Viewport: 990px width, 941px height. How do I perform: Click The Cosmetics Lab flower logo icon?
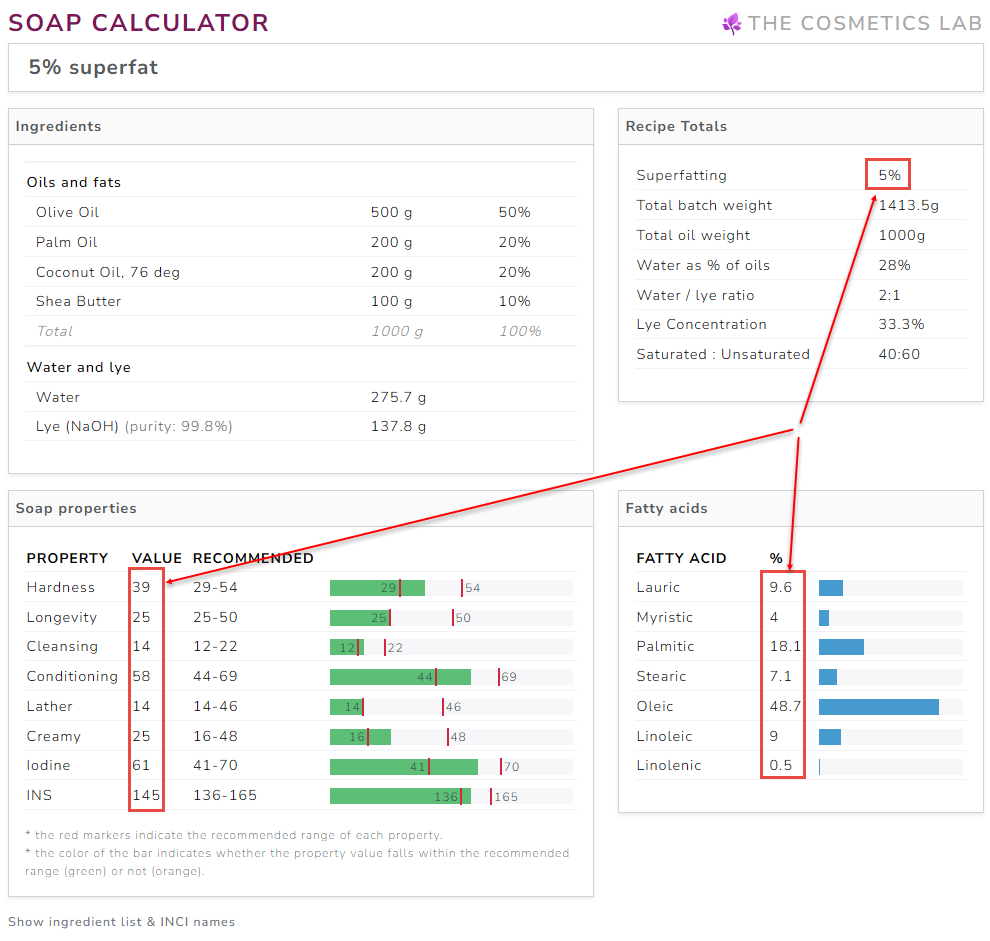tap(732, 23)
